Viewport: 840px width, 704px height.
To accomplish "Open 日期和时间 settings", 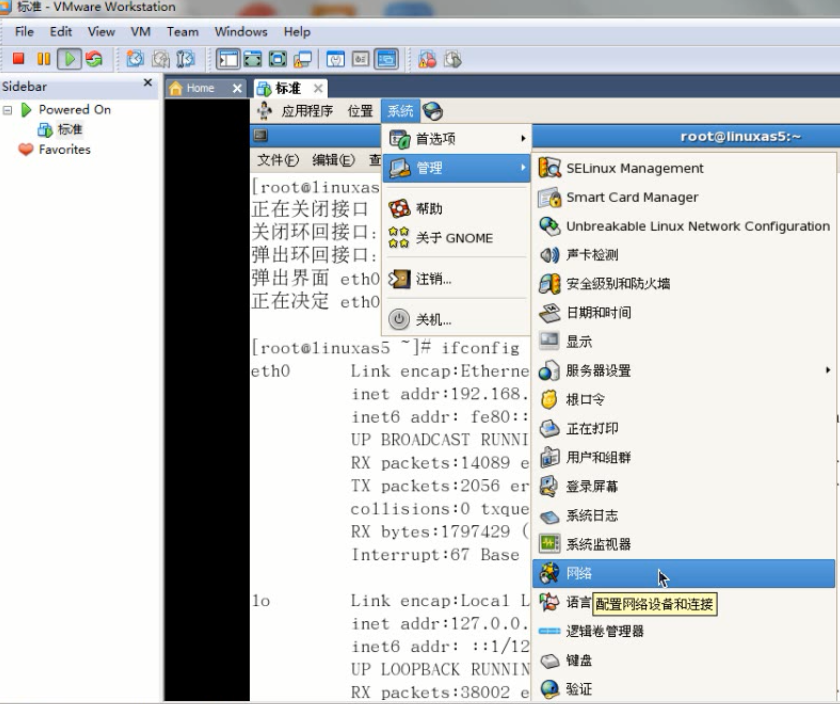I will (x=684, y=313).
